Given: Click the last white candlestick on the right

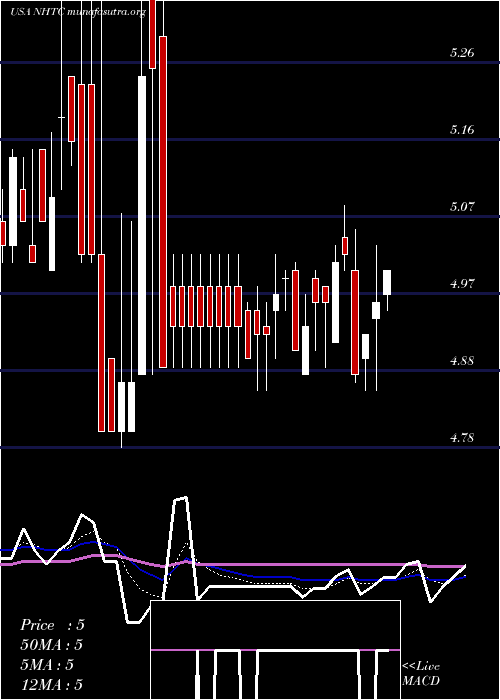Looking at the screenshot, I should [x=387, y=283].
